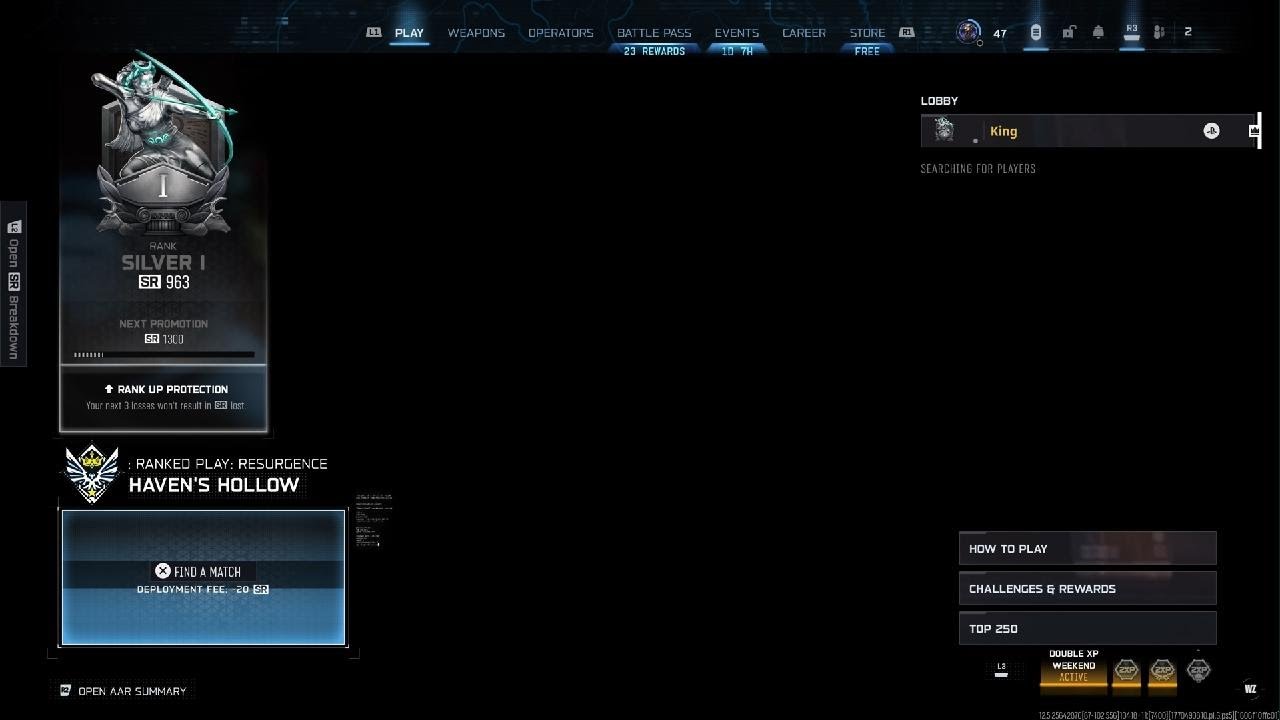This screenshot has height=720, width=1280.
Task: Click the PlayStation platform icon beside King
Action: point(1211,131)
